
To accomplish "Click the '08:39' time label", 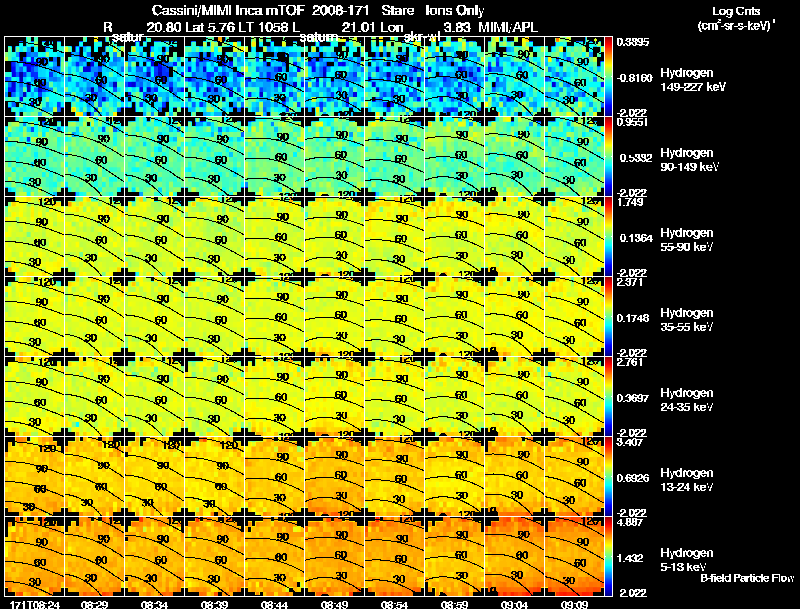I will (x=214, y=604).
